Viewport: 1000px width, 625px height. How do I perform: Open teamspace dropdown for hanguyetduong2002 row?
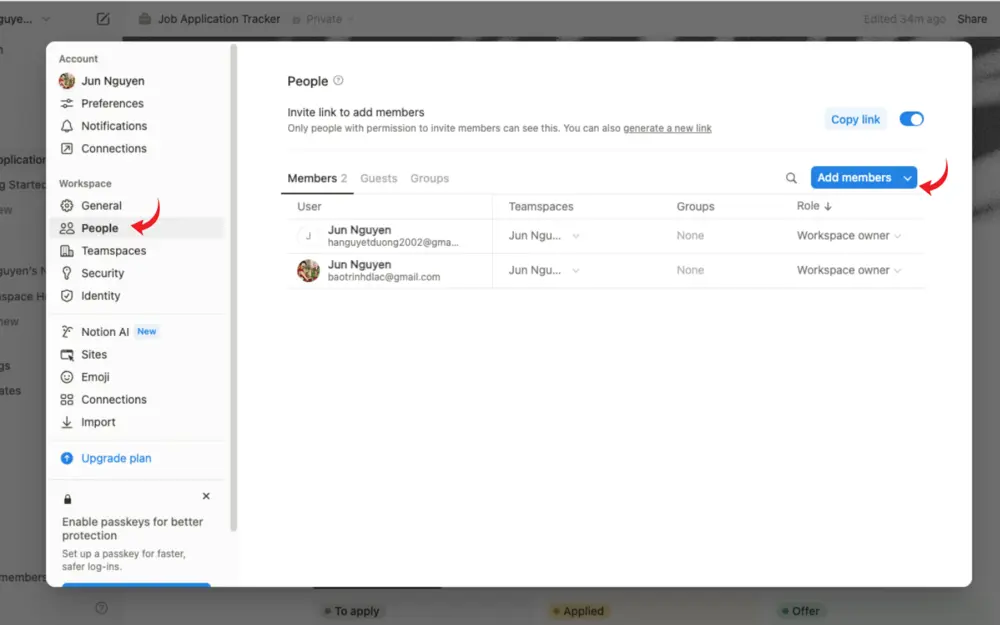pos(576,236)
